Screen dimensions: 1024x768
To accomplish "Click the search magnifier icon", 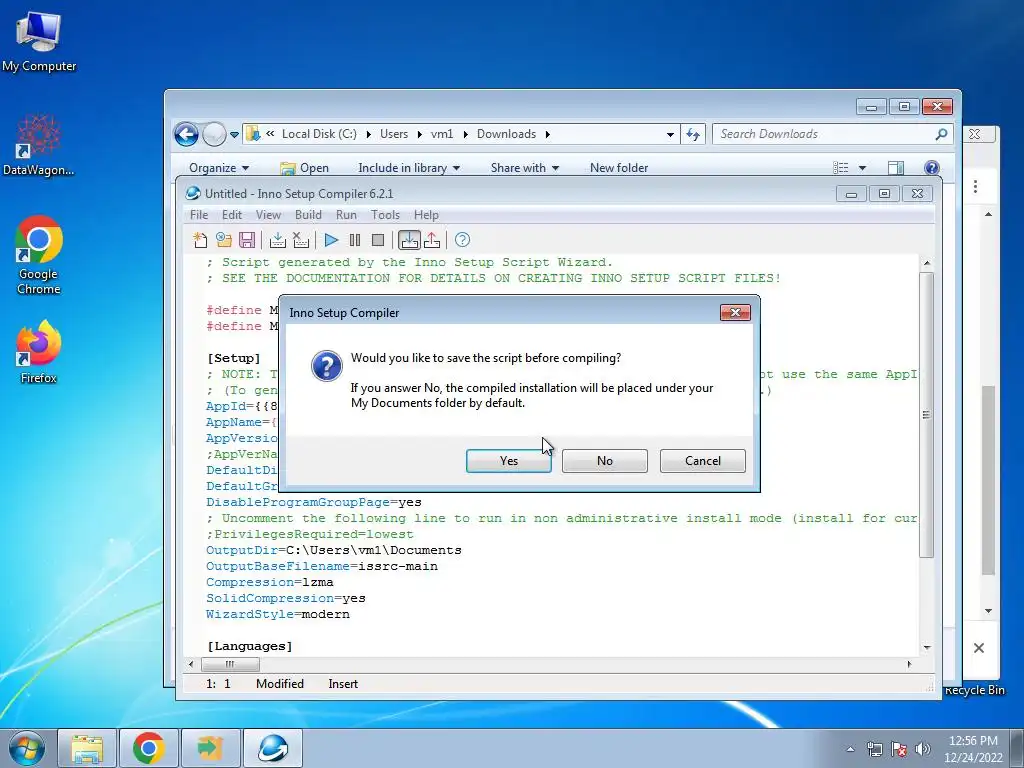I will (x=941, y=134).
